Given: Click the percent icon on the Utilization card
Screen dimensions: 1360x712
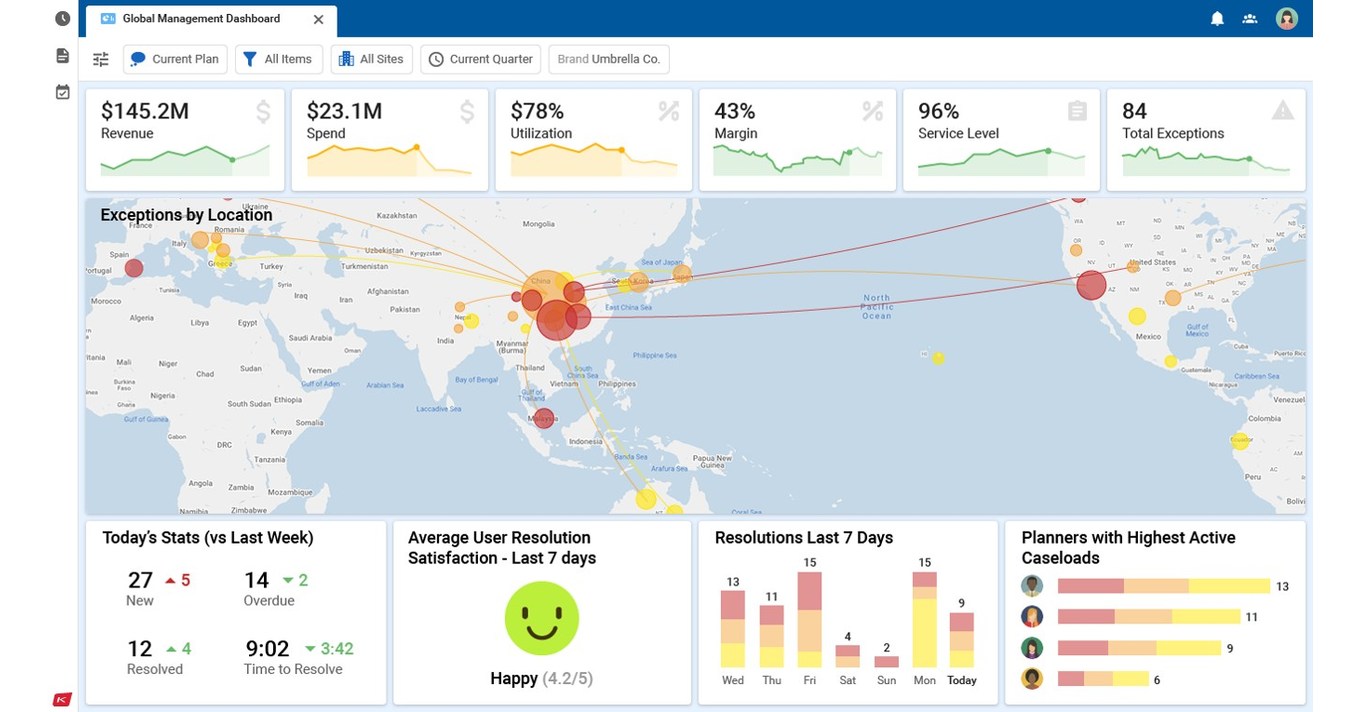Looking at the screenshot, I should pyautogui.click(x=669, y=111).
